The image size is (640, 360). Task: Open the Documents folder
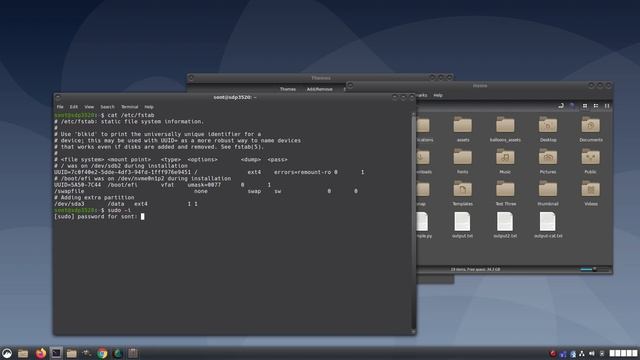591,129
